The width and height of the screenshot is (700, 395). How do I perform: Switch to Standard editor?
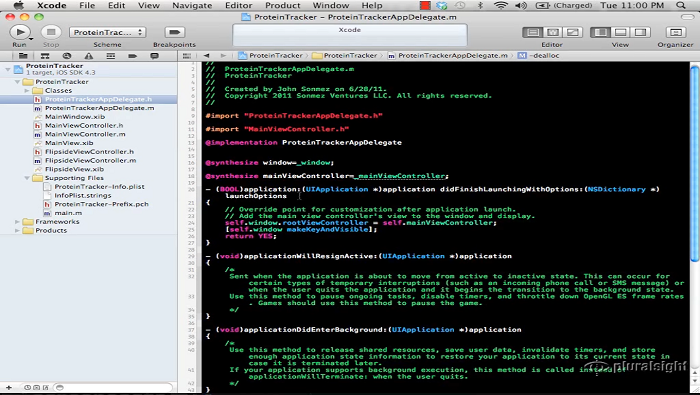pyautogui.click(x=533, y=32)
